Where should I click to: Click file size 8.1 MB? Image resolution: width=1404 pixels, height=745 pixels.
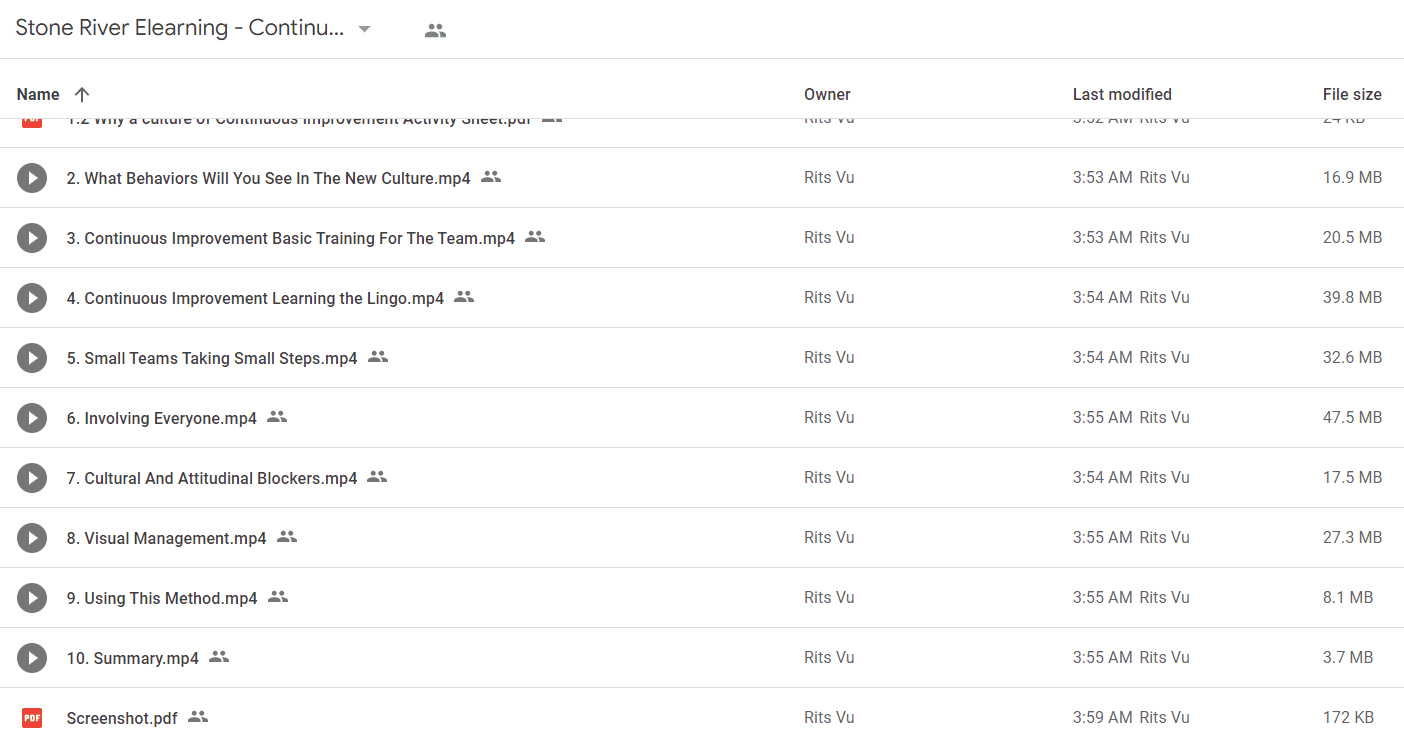pos(1348,598)
